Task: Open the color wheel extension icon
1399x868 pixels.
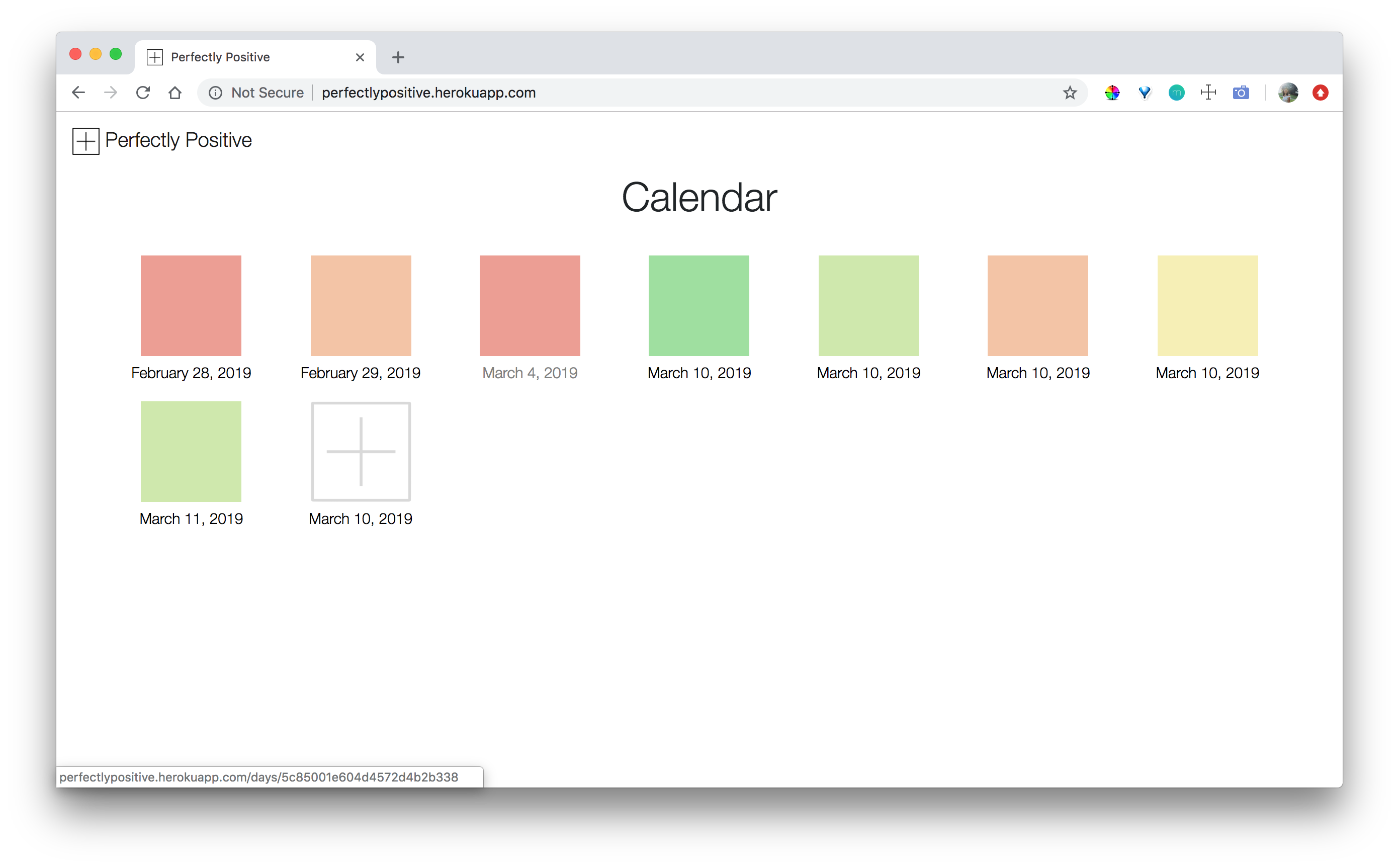Action: [1112, 93]
